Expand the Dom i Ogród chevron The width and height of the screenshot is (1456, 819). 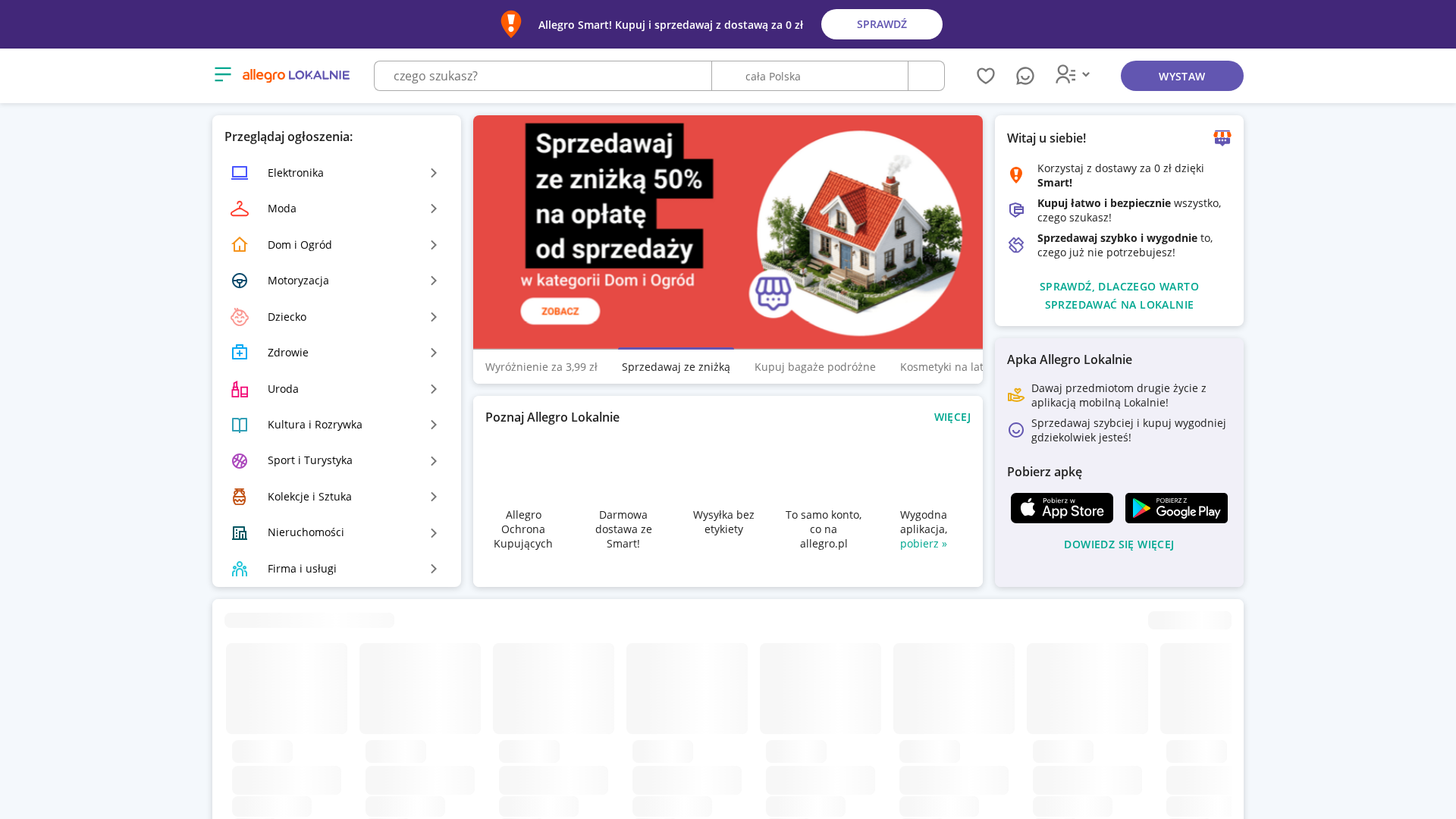coord(434,245)
